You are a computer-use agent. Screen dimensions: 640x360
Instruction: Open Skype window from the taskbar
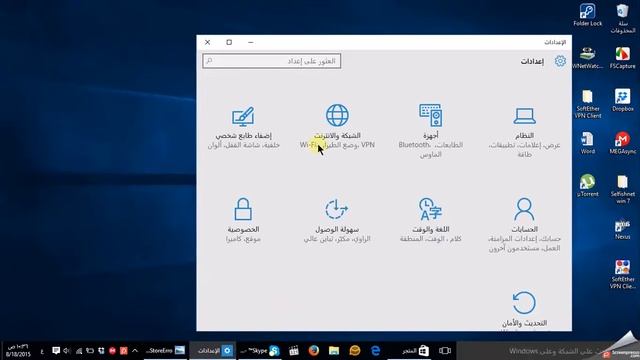pyautogui.click(x=260, y=351)
